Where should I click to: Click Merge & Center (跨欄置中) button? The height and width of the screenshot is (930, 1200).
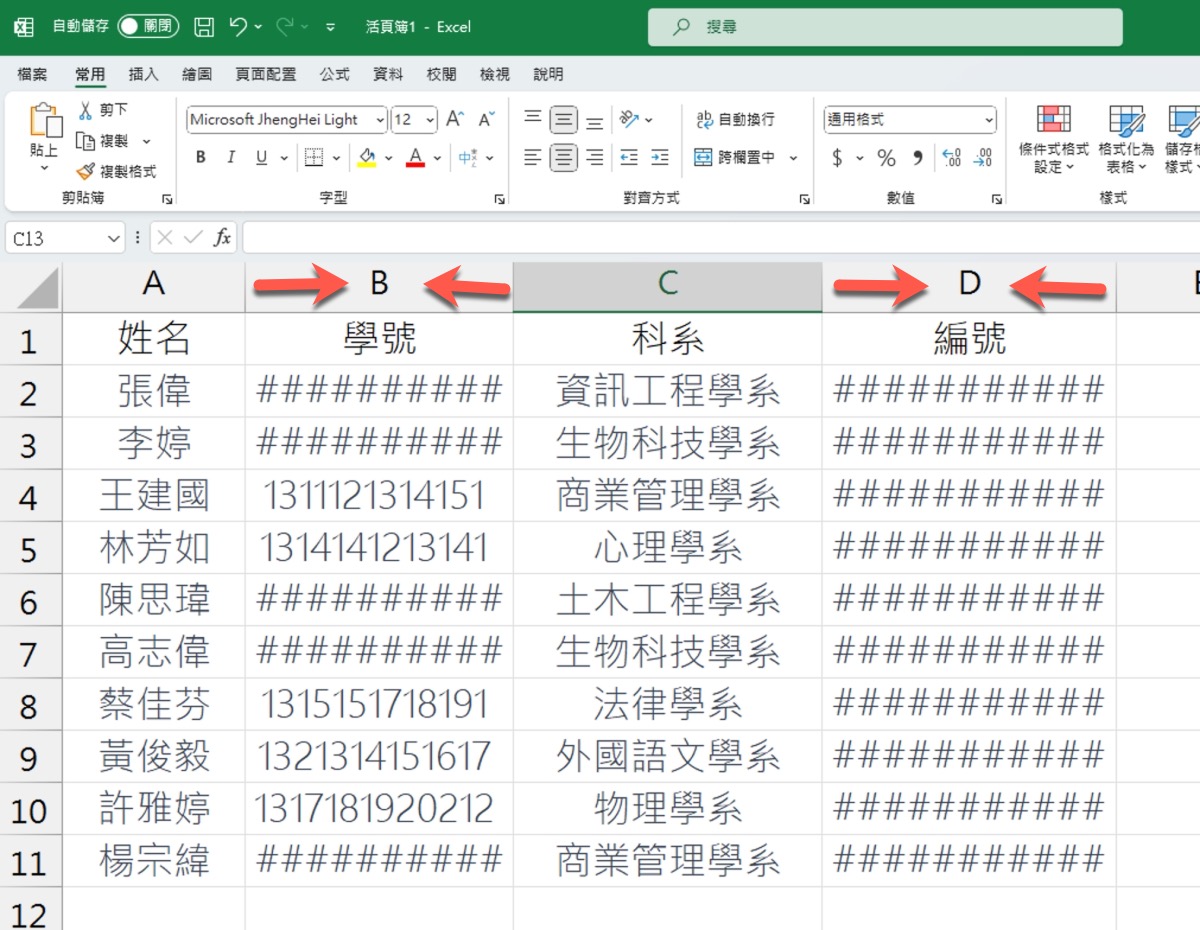click(x=735, y=158)
